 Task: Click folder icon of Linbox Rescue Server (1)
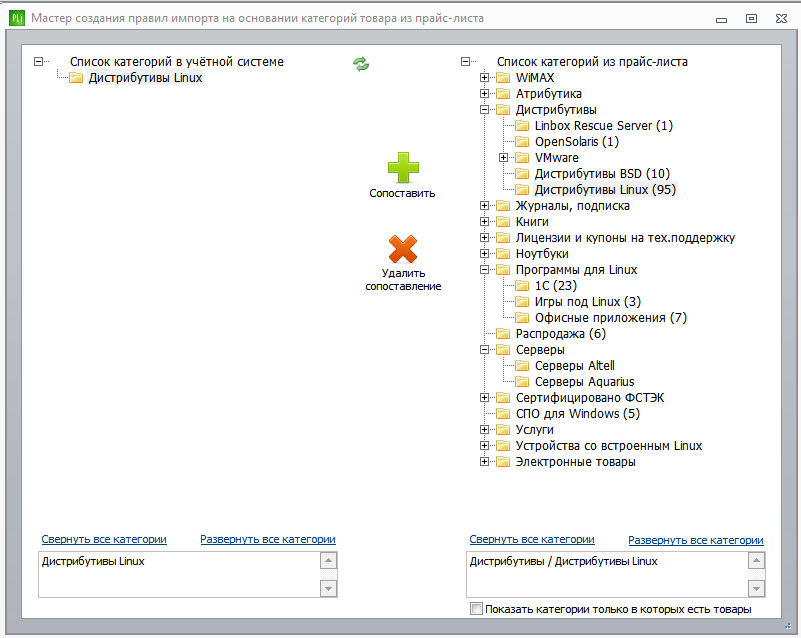[522, 126]
